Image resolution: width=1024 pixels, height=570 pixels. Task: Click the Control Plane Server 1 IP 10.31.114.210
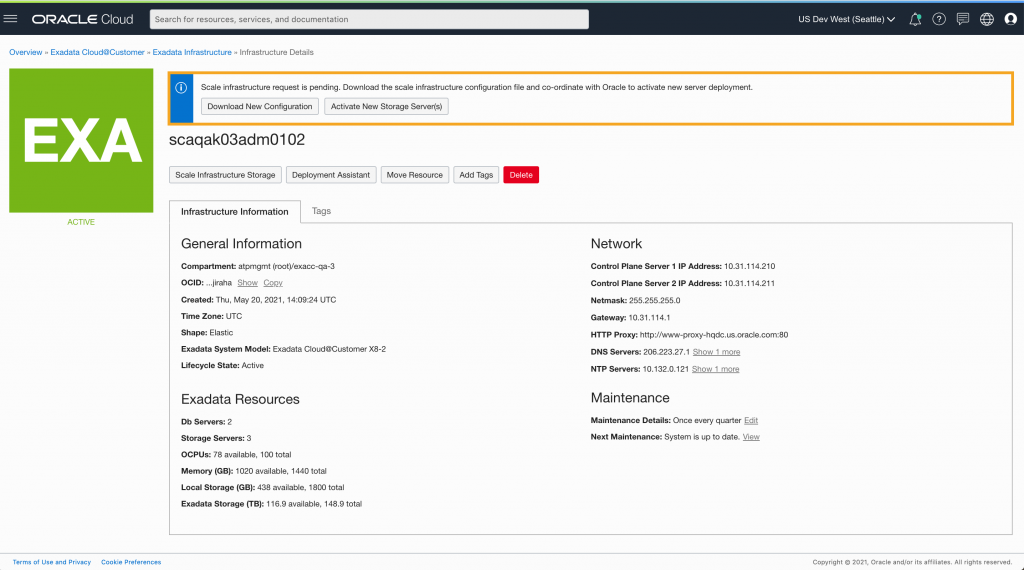pos(749,266)
